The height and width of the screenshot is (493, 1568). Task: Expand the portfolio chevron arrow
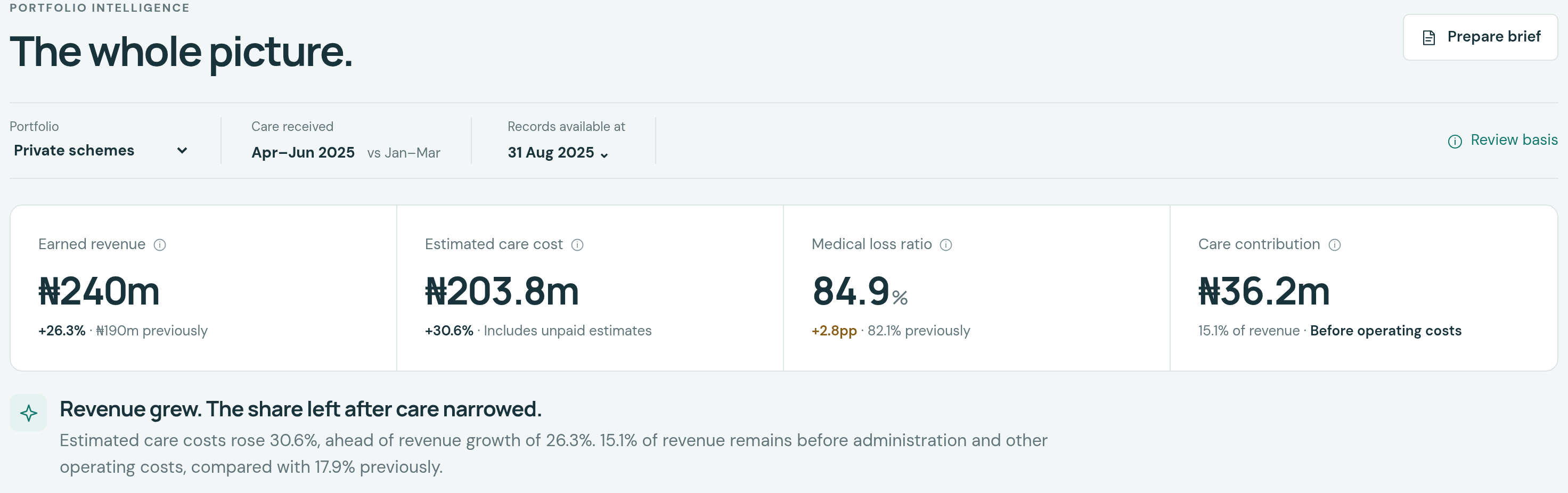[x=182, y=150]
